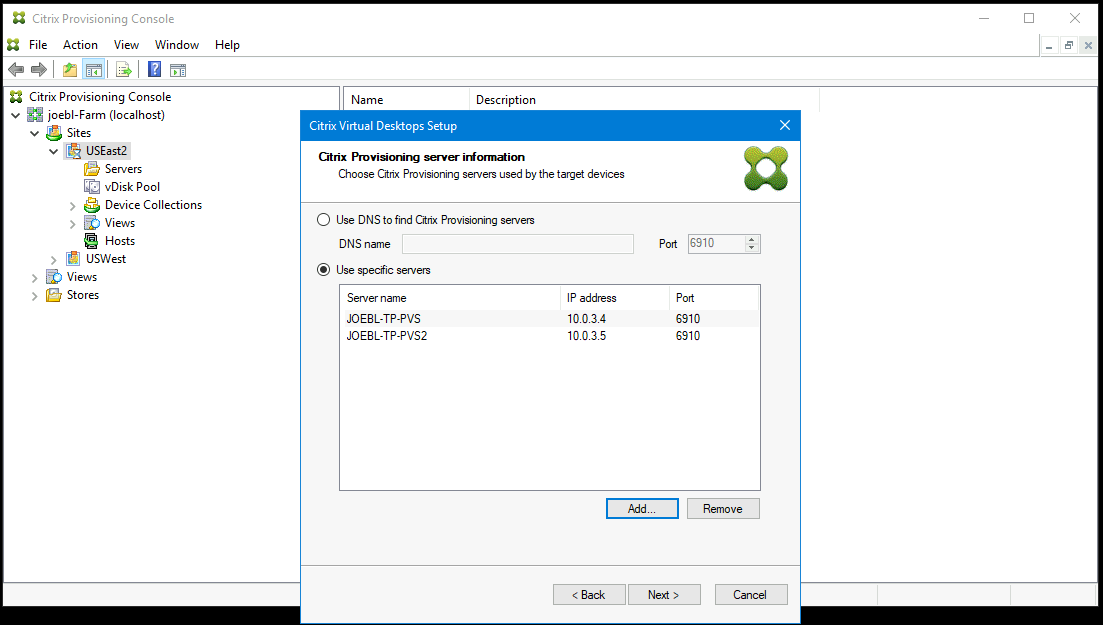
Task: Click the Add... button
Action: 642,509
